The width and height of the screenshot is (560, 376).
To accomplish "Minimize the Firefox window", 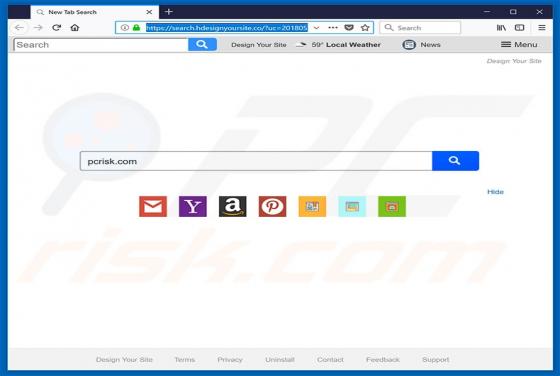I will click(x=487, y=12).
